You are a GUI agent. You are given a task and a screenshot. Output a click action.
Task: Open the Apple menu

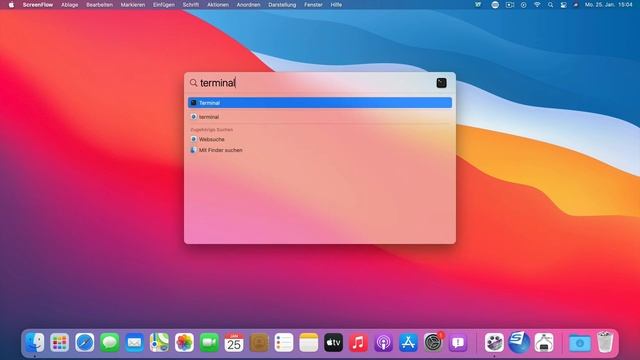[x=11, y=5]
